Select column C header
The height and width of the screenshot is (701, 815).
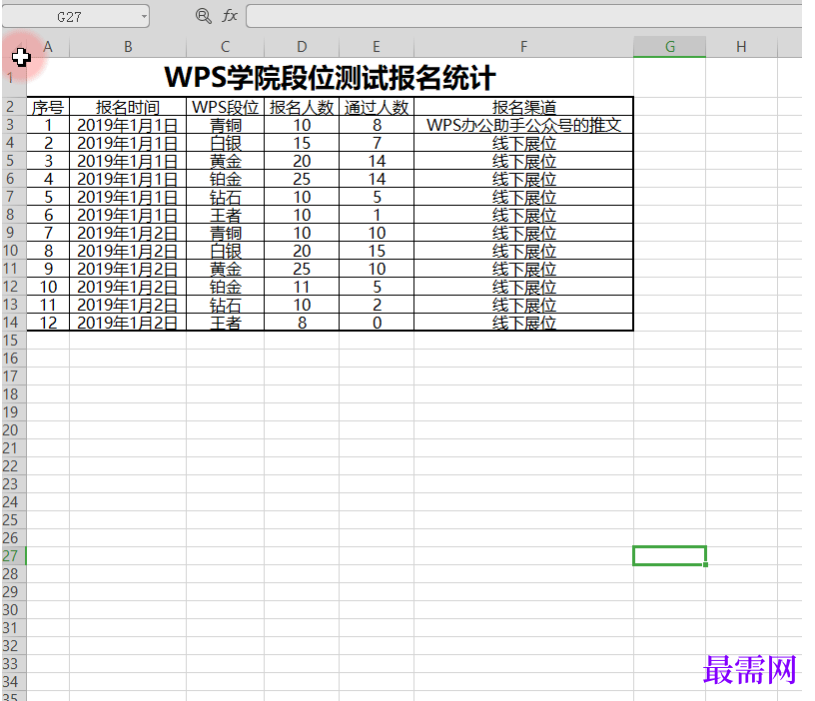tap(225, 47)
